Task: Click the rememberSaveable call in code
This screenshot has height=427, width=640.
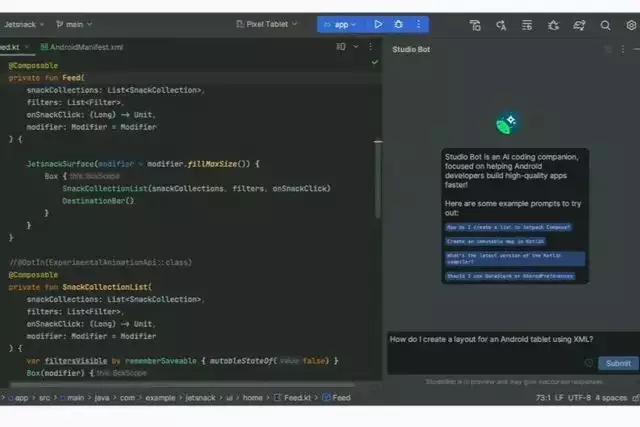Action: (x=160, y=361)
